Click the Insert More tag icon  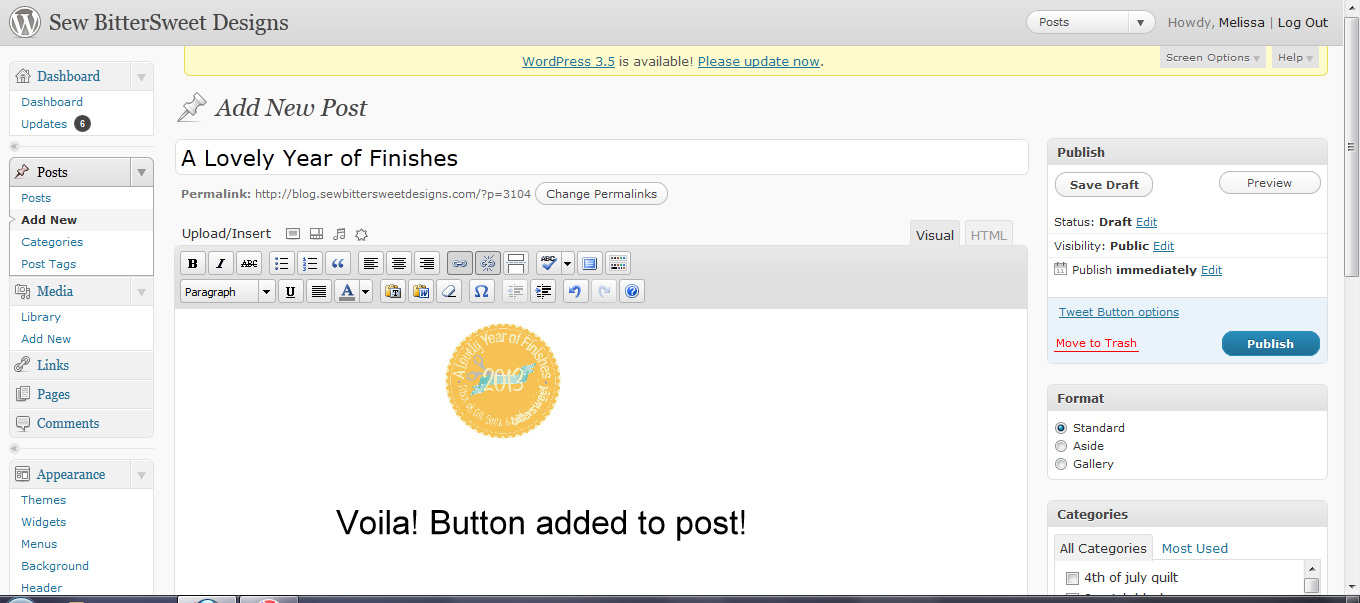click(x=516, y=264)
